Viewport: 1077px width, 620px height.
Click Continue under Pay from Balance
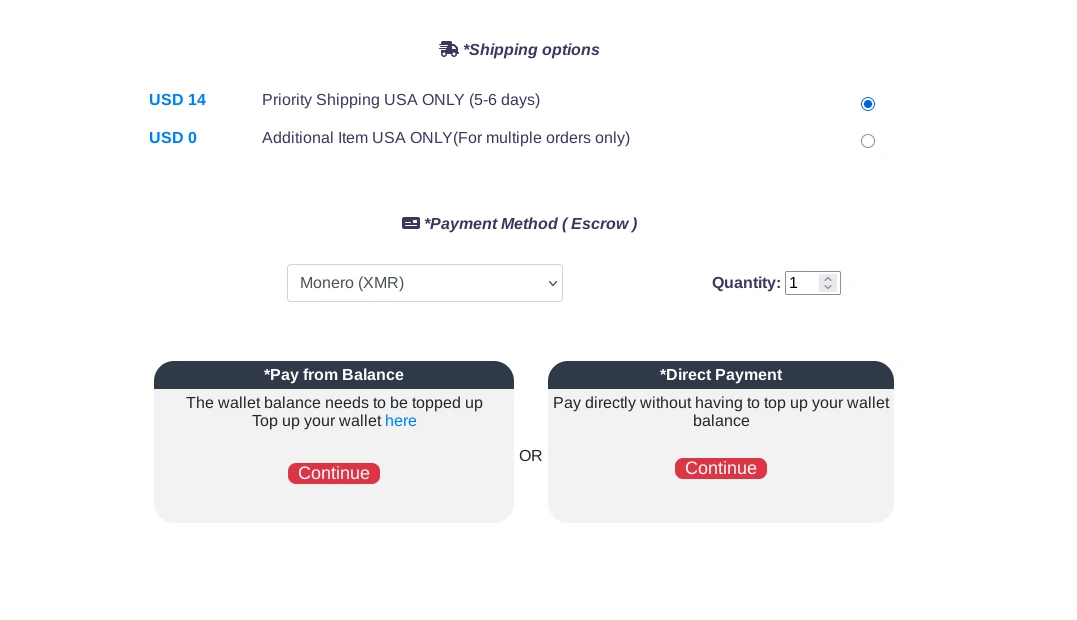334,473
